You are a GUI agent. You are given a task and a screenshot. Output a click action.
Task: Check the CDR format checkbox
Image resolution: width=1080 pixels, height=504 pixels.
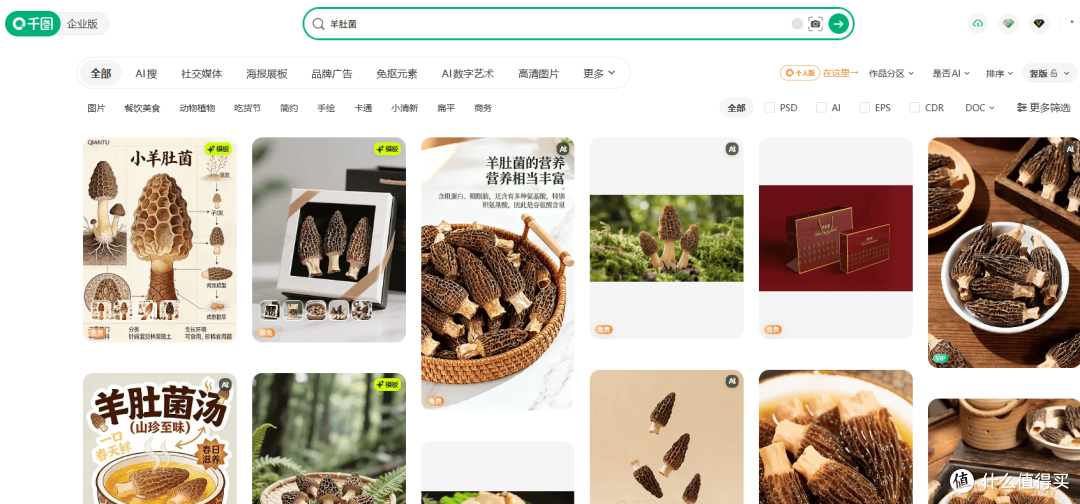point(915,107)
